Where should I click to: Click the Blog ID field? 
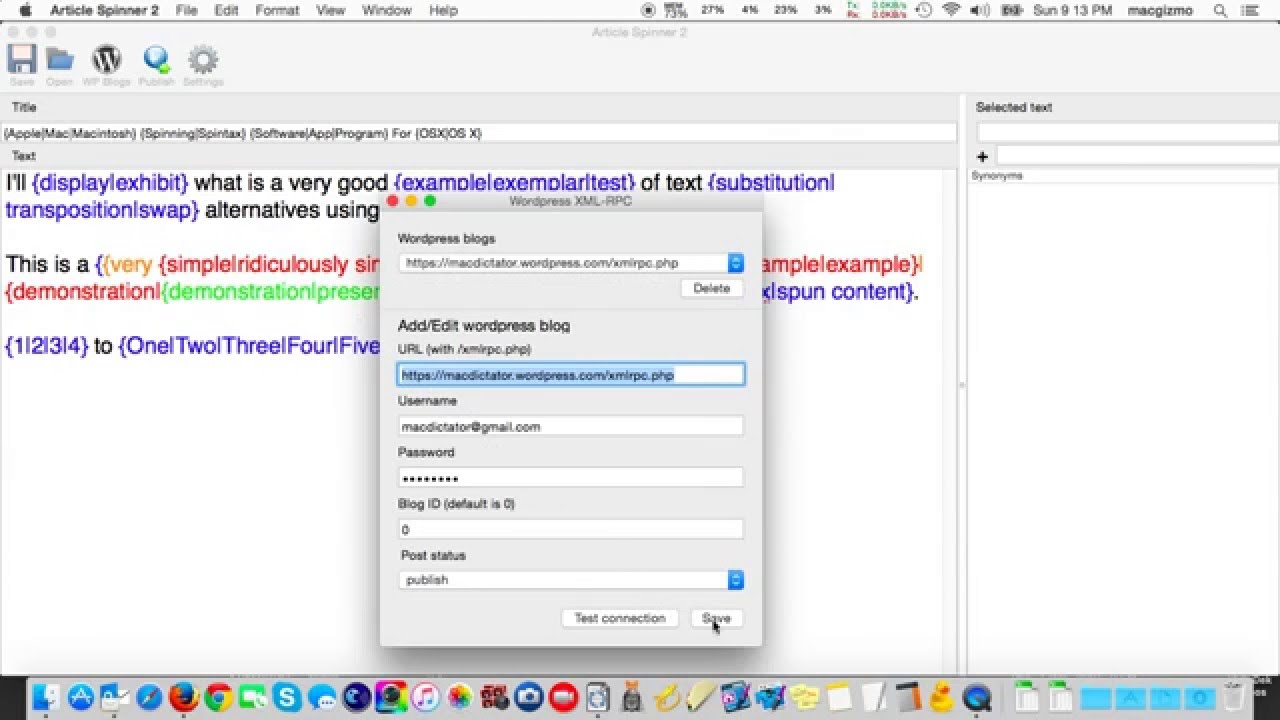coord(571,529)
